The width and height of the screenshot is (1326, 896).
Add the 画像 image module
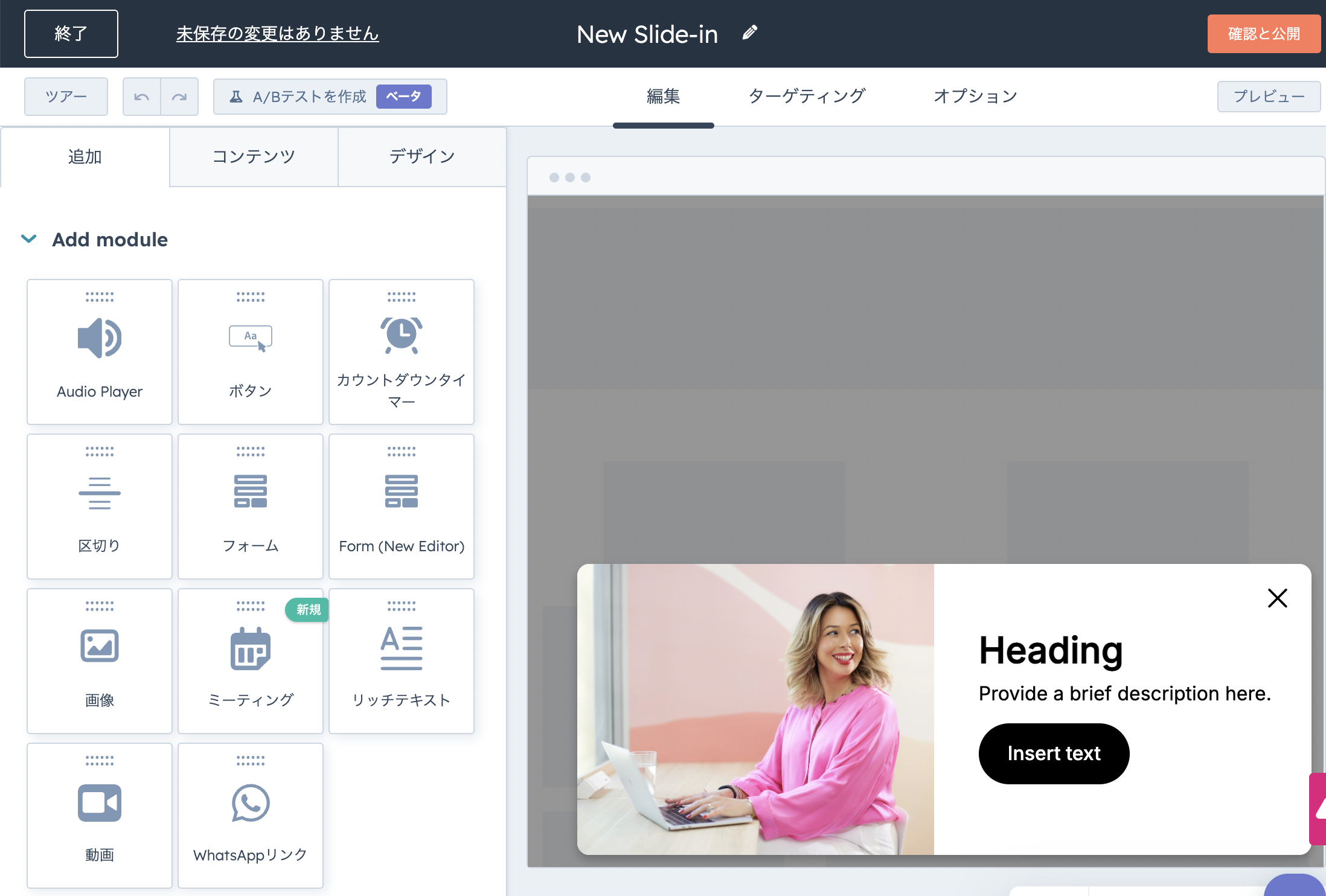coord(100,661)
